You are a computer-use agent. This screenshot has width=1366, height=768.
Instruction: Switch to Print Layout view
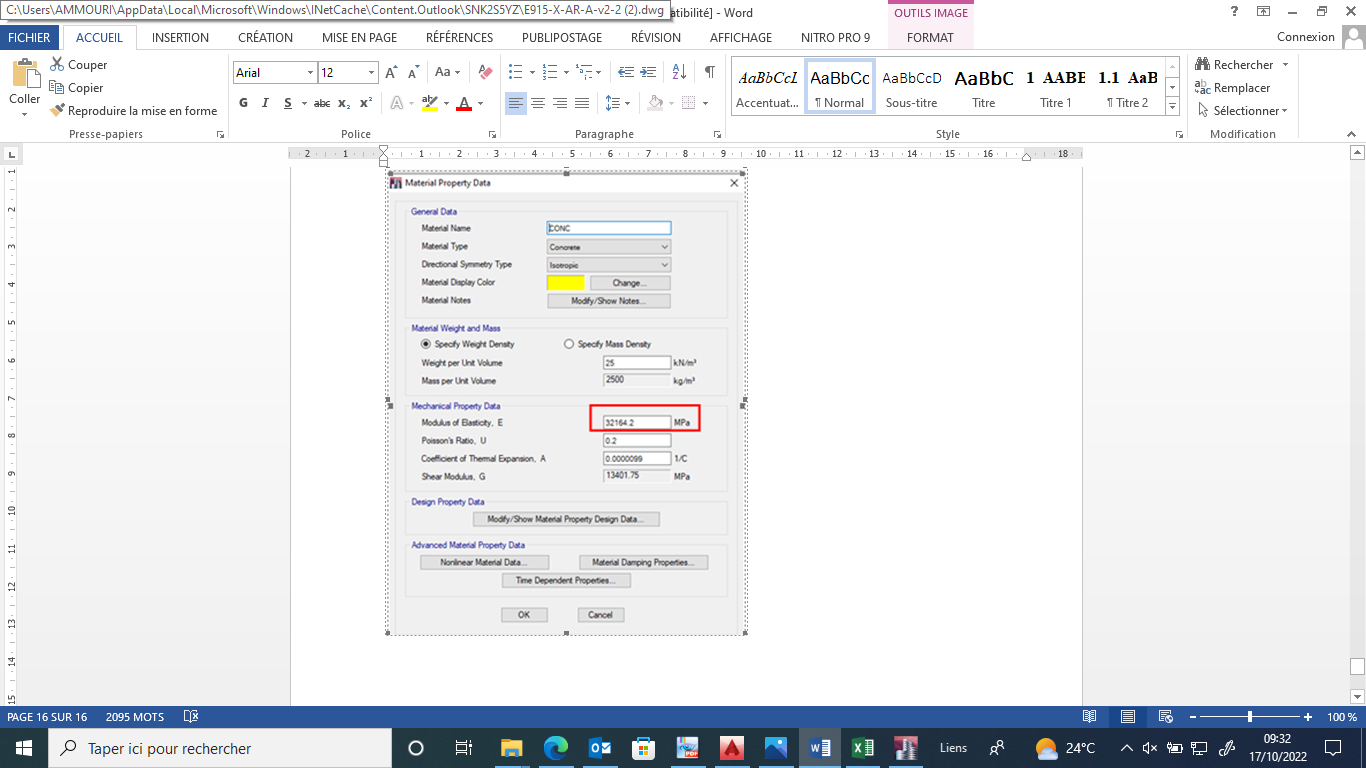1127,717
